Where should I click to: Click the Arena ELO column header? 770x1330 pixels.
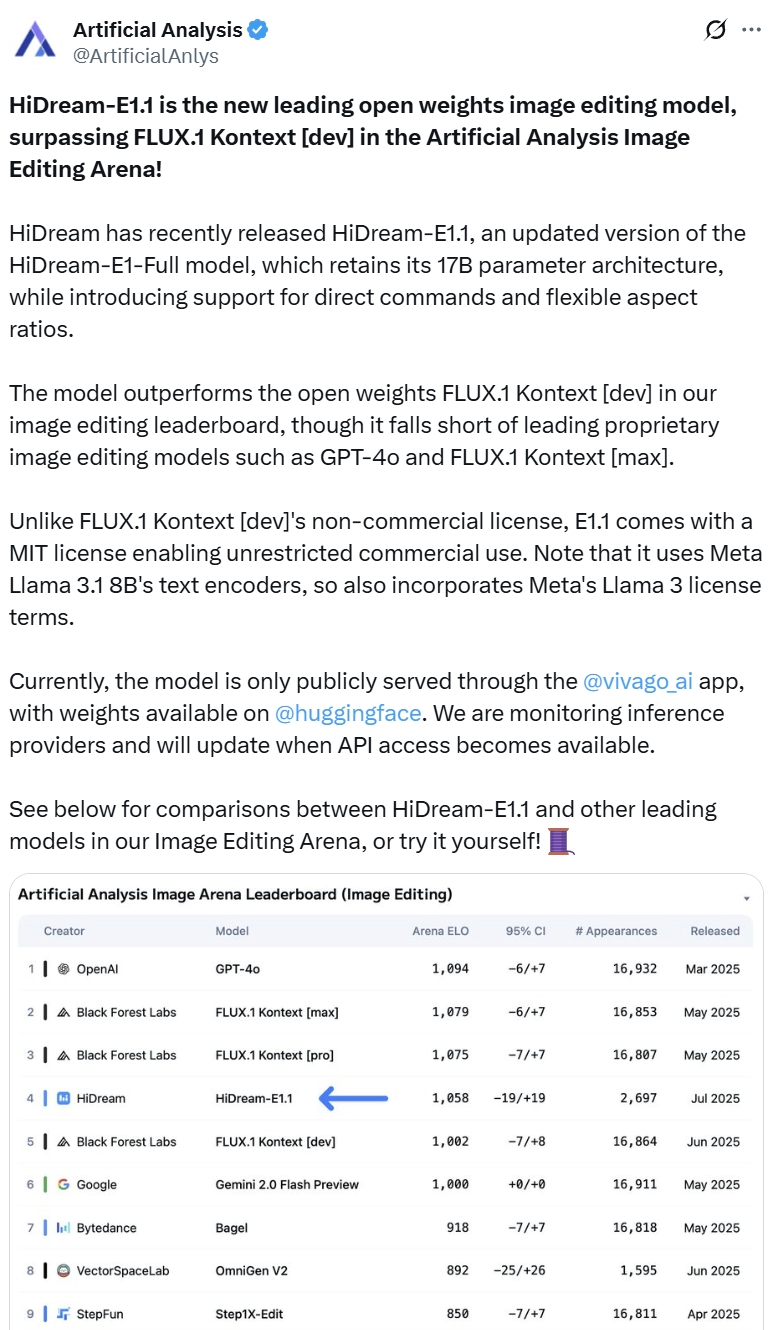pyautogui.click(x=440, y=931)
